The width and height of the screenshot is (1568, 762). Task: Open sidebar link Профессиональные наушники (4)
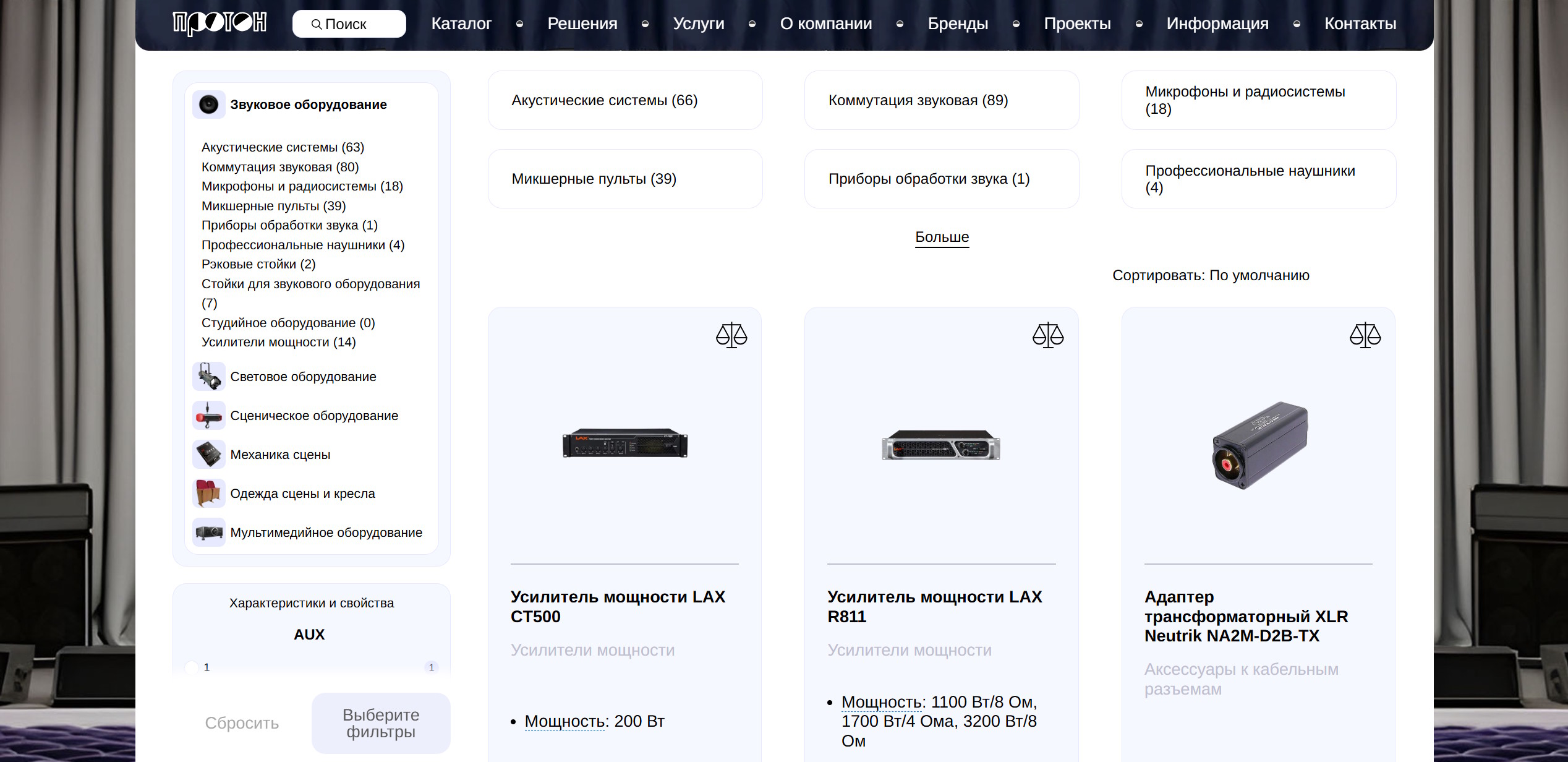303,245
